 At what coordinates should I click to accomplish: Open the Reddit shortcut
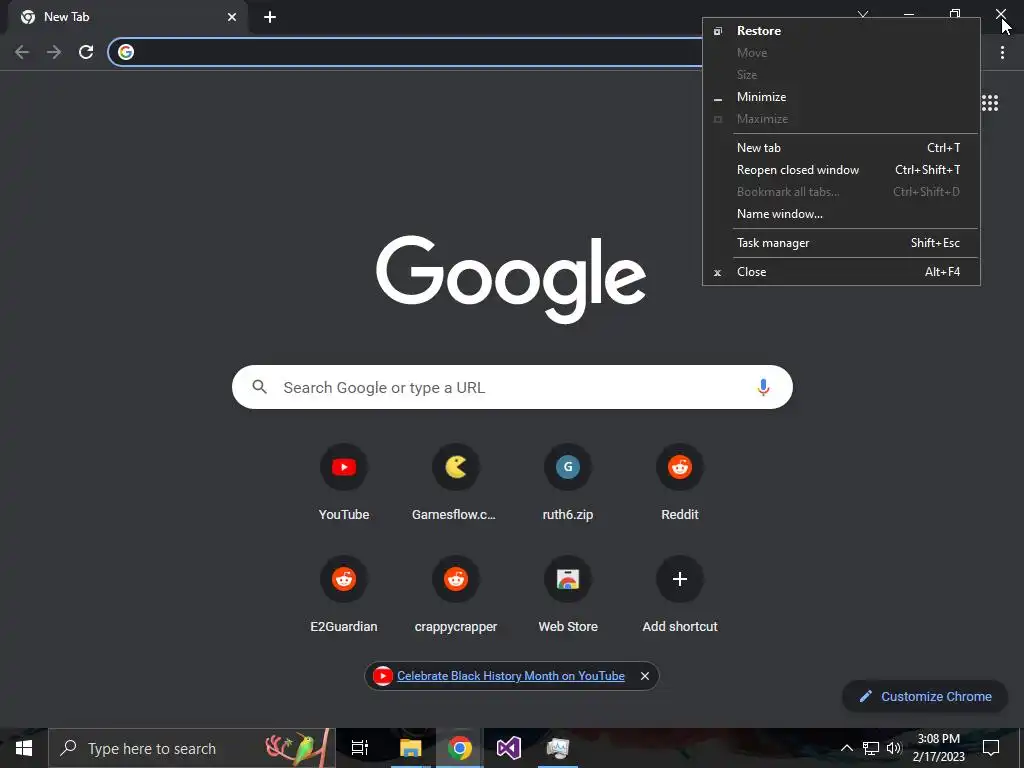tap(679, 483)
